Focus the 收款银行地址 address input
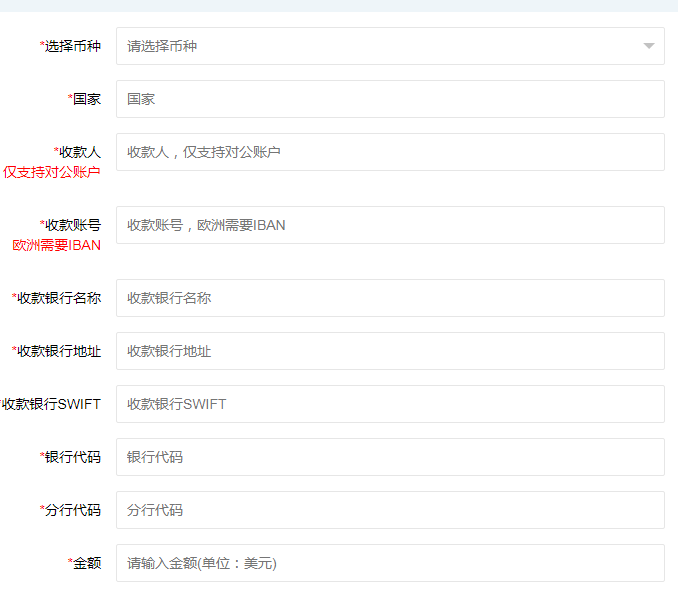Viewport: 678px width, 589px height. tap(390, 351)
